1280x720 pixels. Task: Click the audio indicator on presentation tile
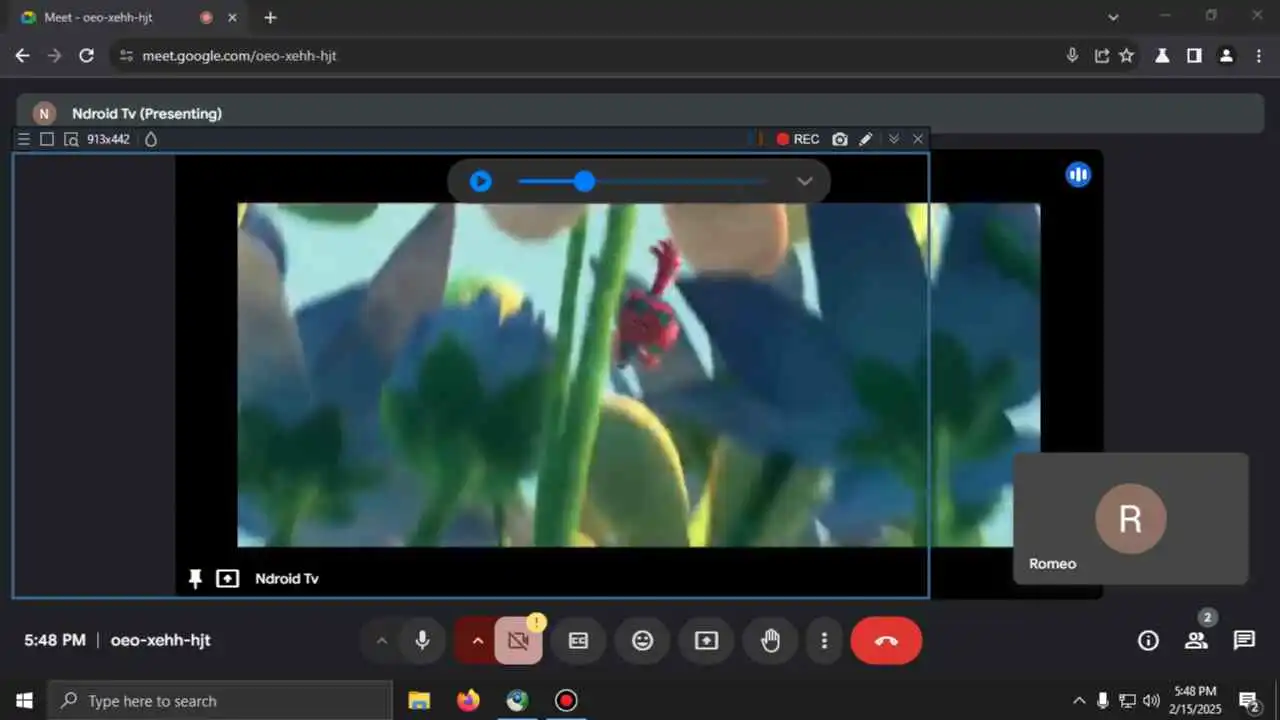(x=1078, y=175)
